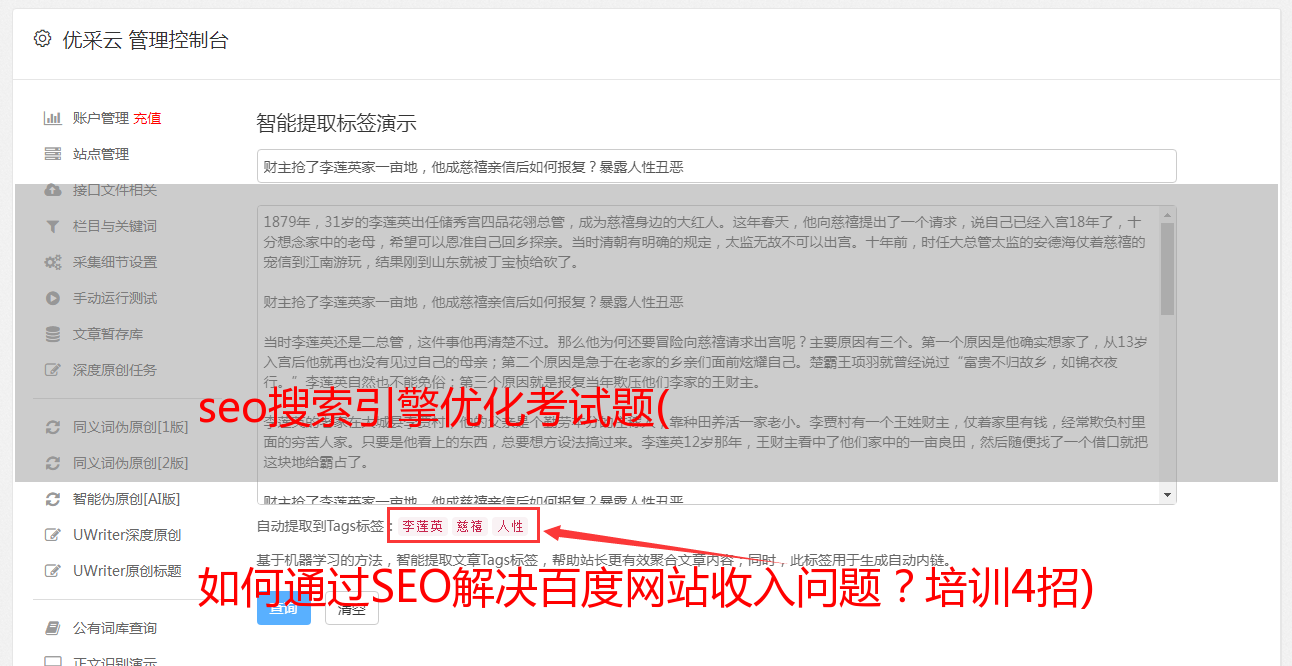Click the refresh icon beside 智能伪原创[AI版]
The height and width of the screenshot is (666, 1292).
tap(53, 499)
